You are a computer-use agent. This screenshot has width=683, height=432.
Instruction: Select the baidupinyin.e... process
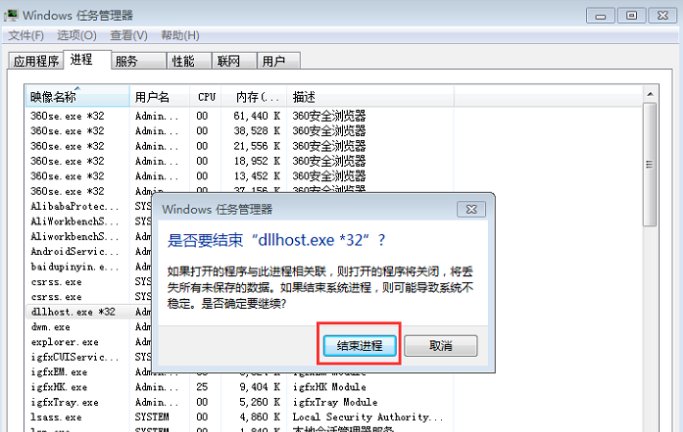tap(74, 267)
